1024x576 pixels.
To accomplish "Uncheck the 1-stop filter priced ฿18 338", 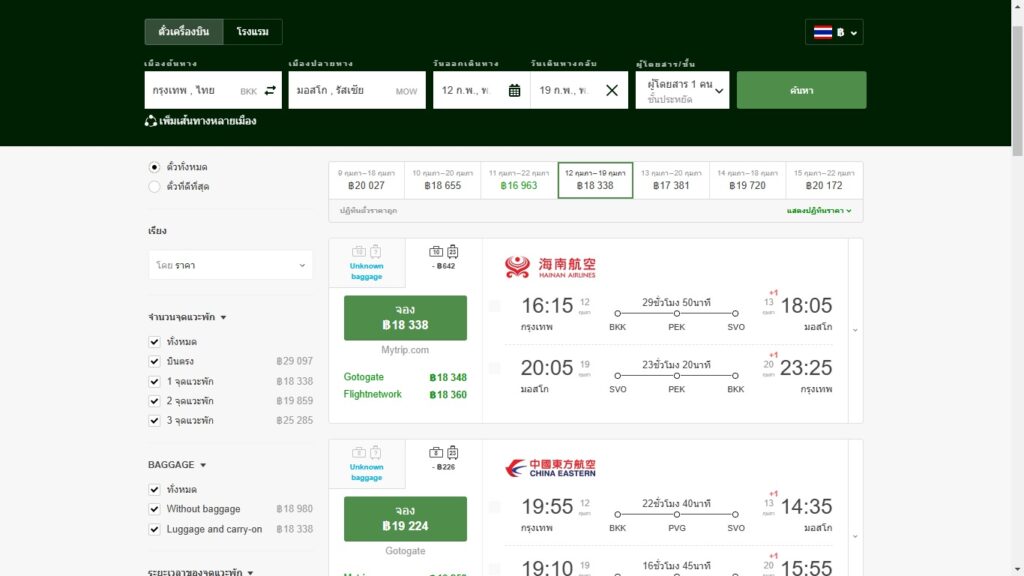I will pyautogui.click(x=154, y=381).
